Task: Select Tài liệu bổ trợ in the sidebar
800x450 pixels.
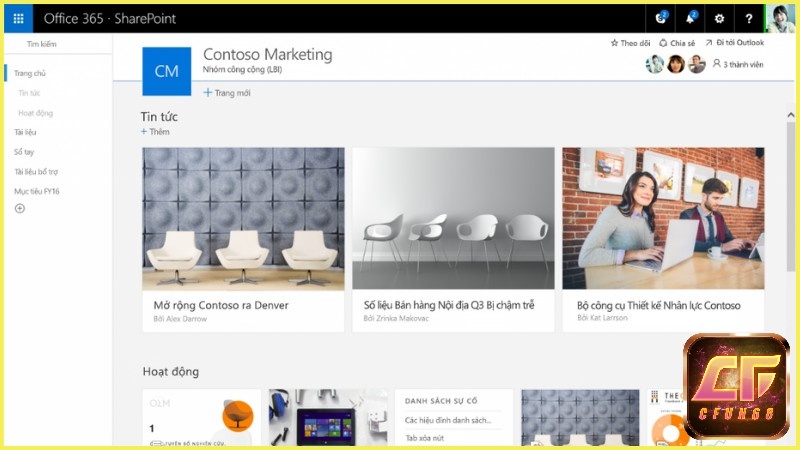Action: point(36,171)
